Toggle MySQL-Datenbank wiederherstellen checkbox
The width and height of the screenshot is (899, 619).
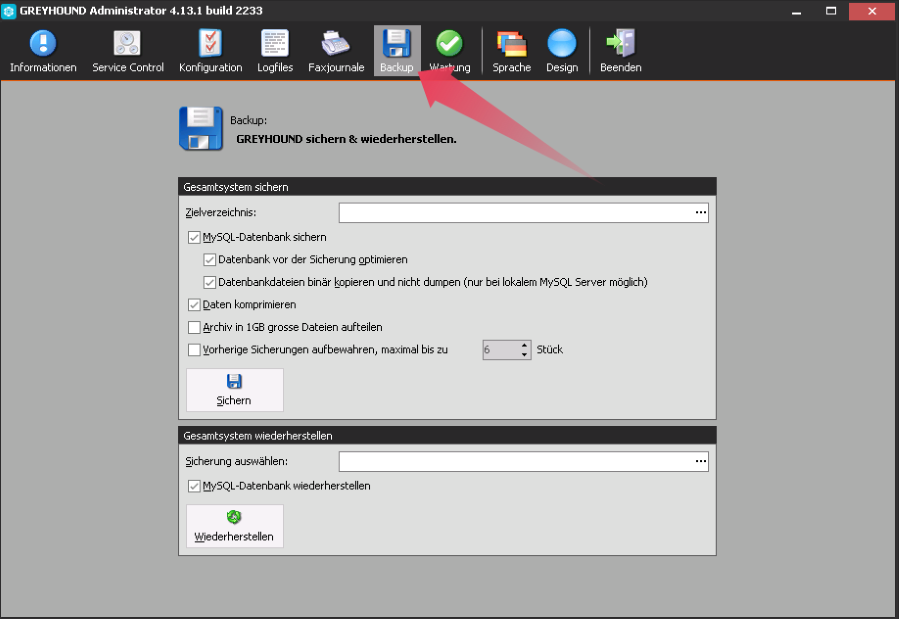coord(194,486)
